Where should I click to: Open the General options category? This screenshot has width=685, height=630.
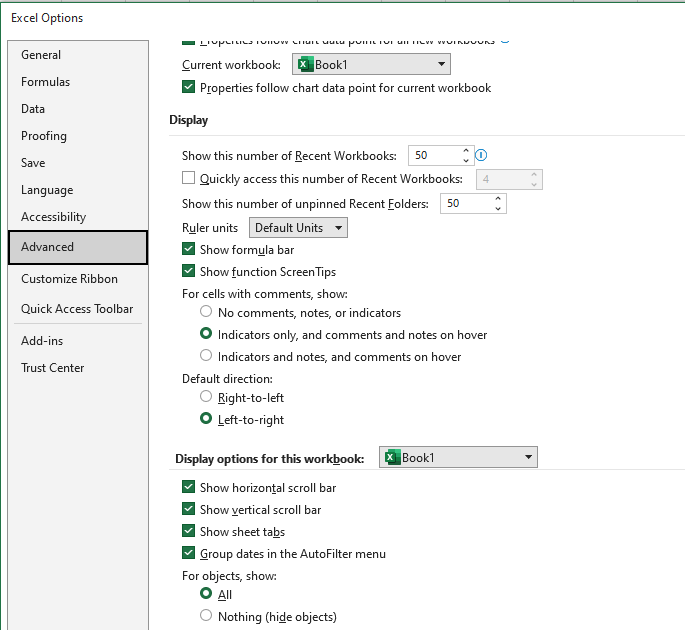(78, 55)
